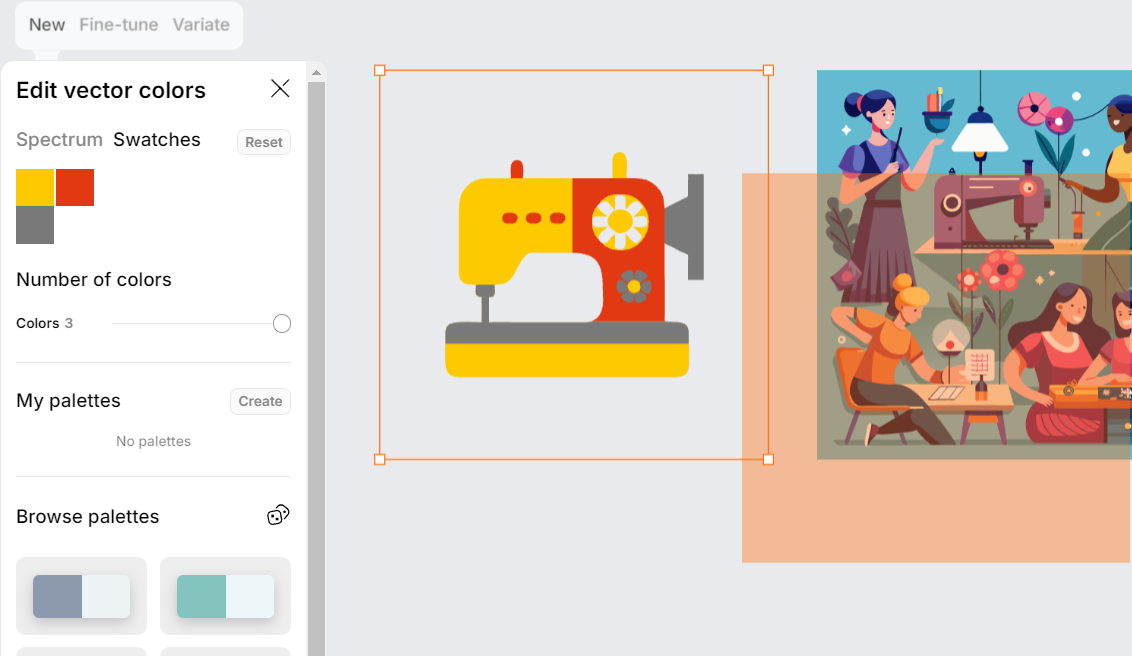This screenshot has height=656, width=1132.
Task: Pick the yellow color swatch
Action: coord(35,188)
